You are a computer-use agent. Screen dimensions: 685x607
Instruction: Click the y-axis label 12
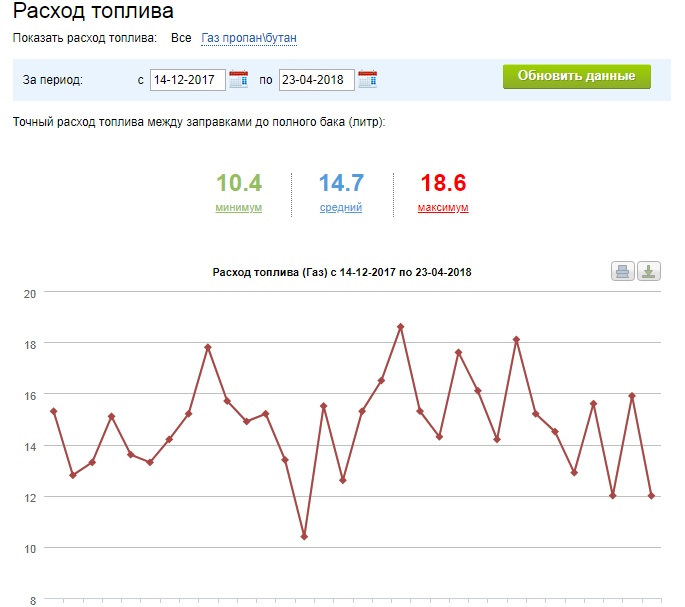(30, 498)
